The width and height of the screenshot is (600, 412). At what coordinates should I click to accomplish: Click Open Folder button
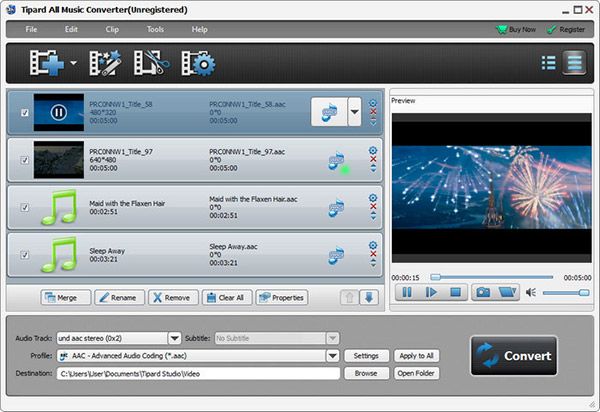pyautogui.click(x=417, y=373)
